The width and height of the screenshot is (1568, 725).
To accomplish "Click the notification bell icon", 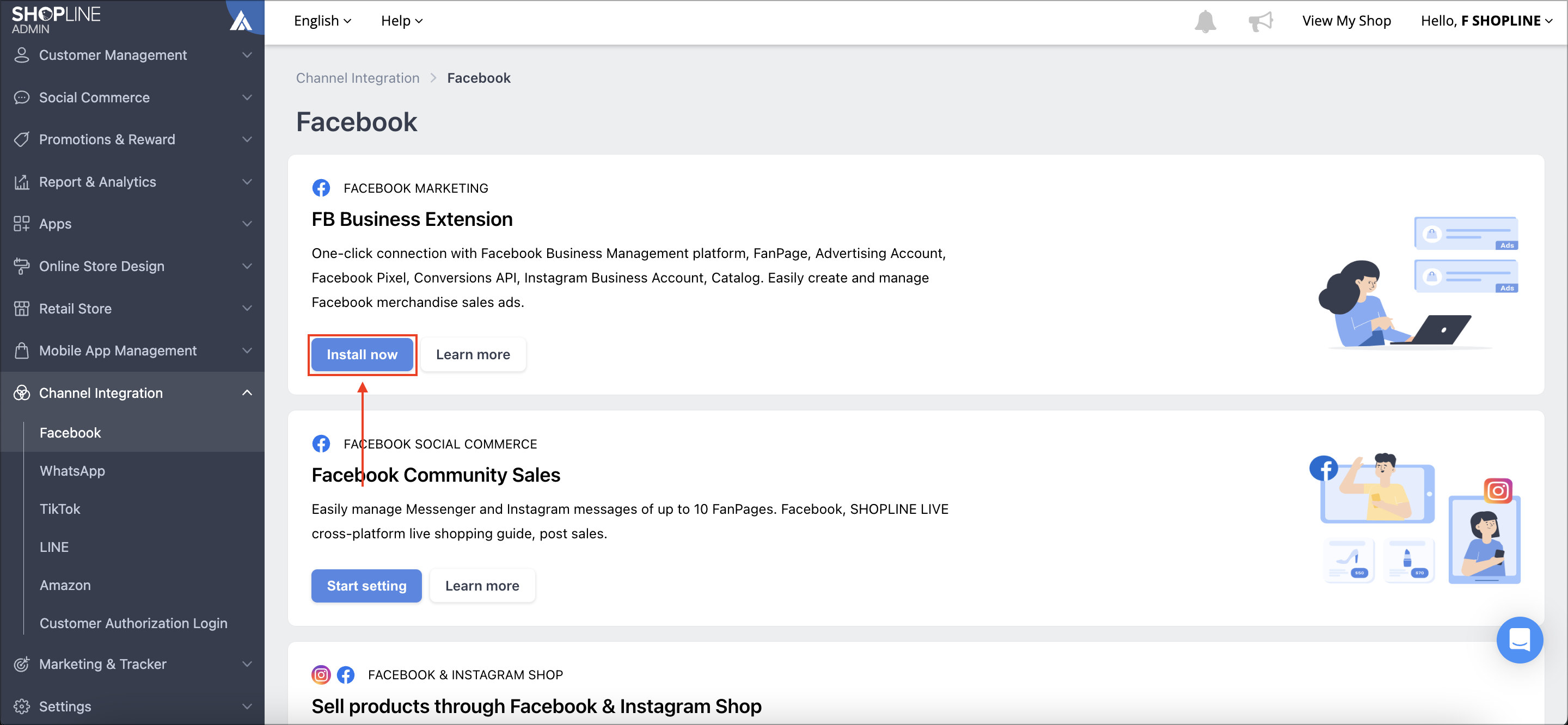I will (x=1205, y=21).
